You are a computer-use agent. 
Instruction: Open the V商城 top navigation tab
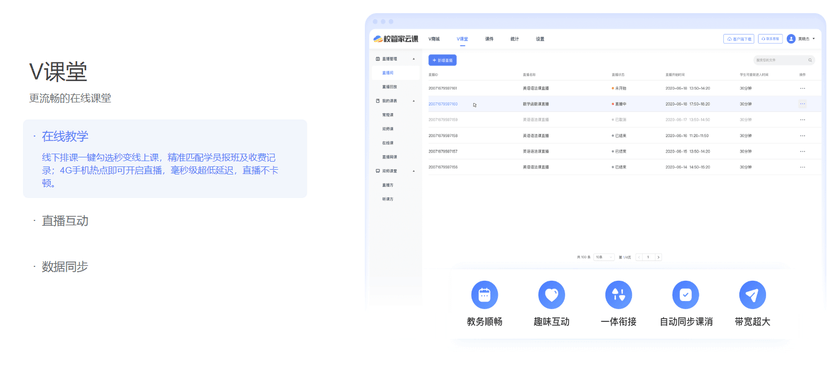[x=434, y=39]
